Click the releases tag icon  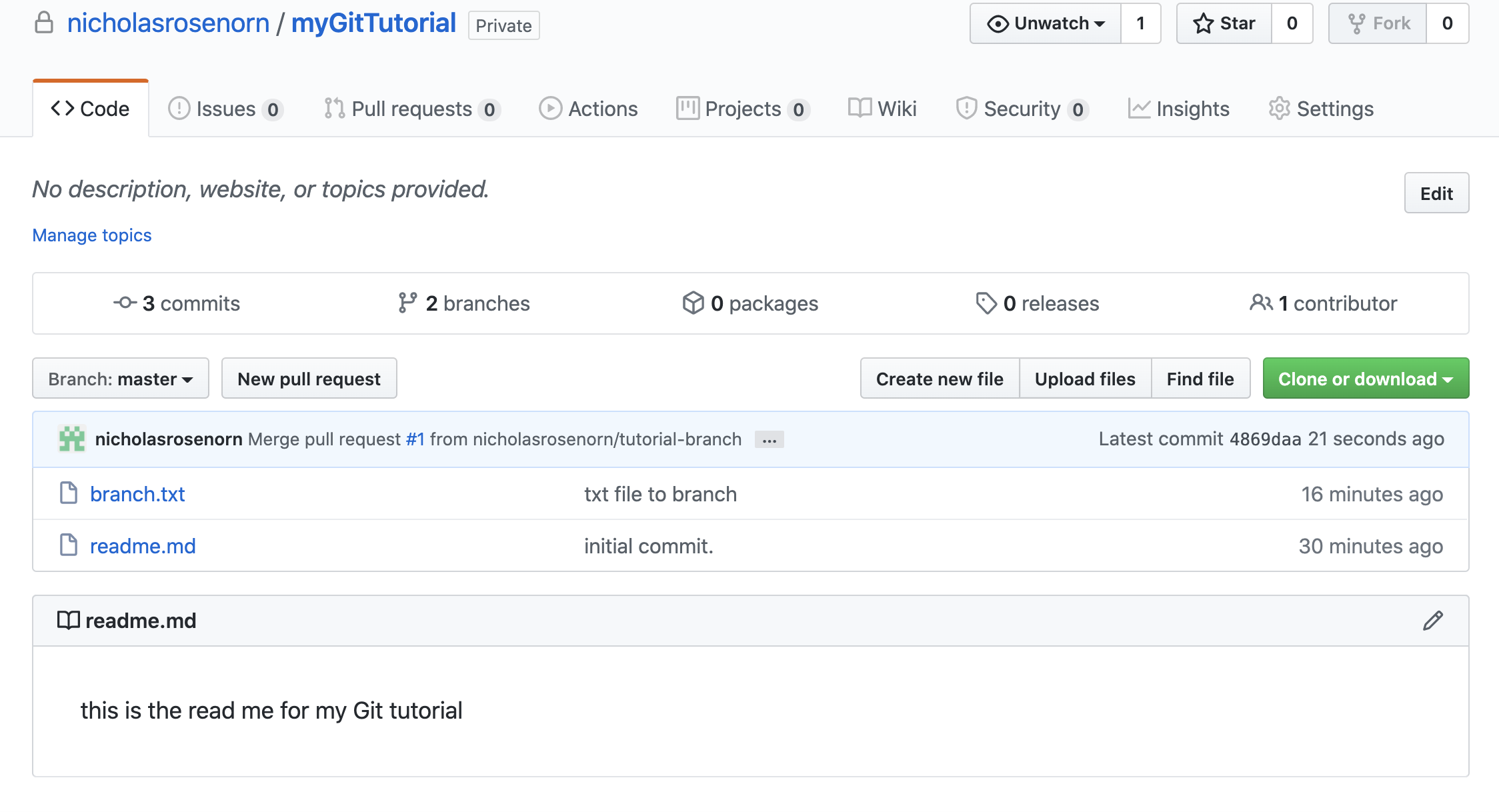[x=986, y=303]
